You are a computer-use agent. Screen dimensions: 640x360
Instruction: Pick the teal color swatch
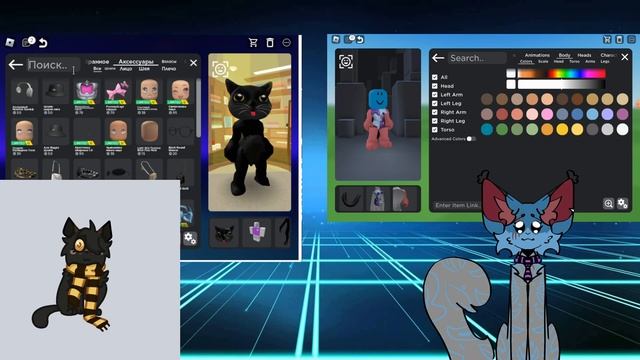(x=487, y=129)
